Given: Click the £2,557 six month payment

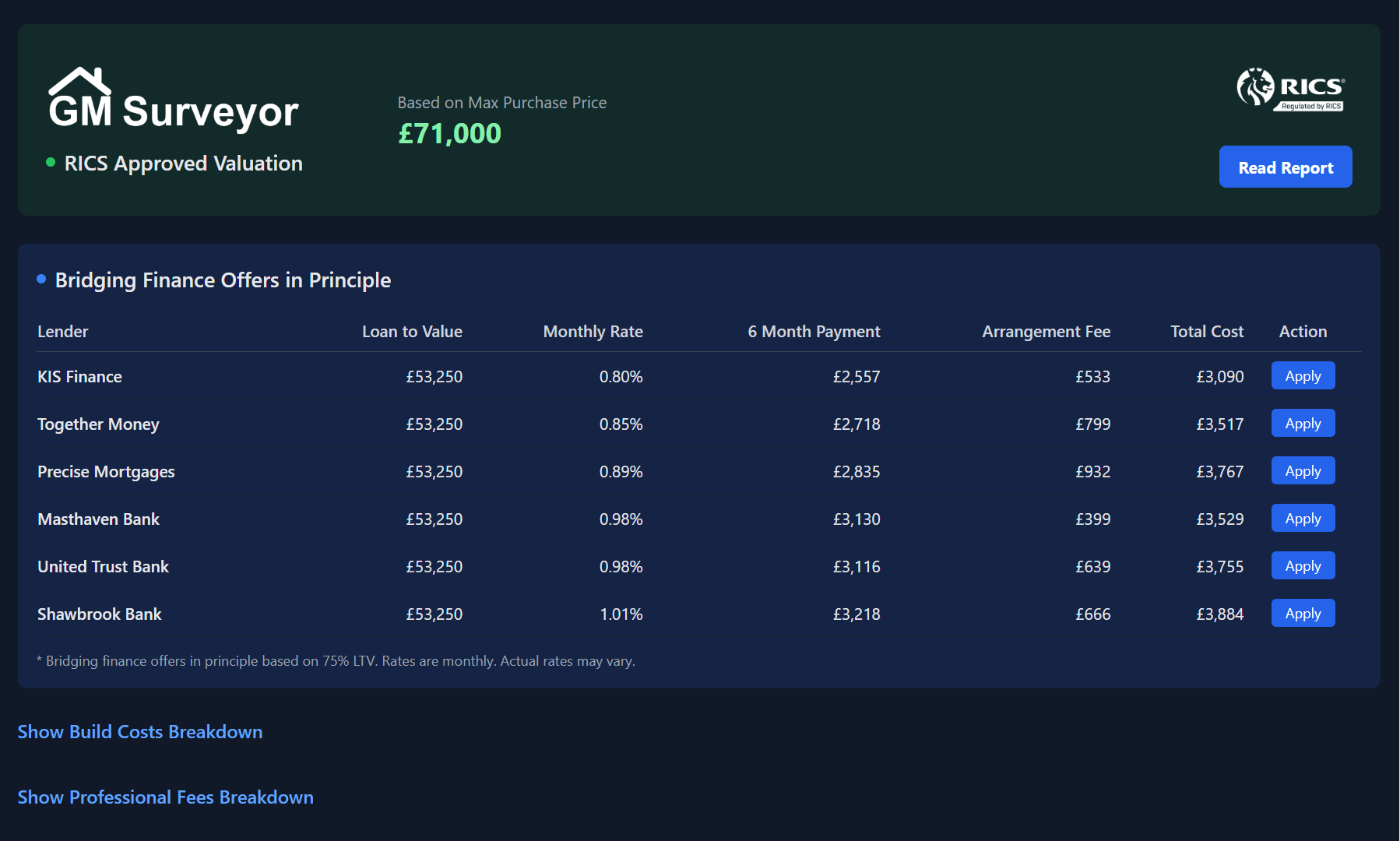Looking at the screenshot, I should pos(857,377).
